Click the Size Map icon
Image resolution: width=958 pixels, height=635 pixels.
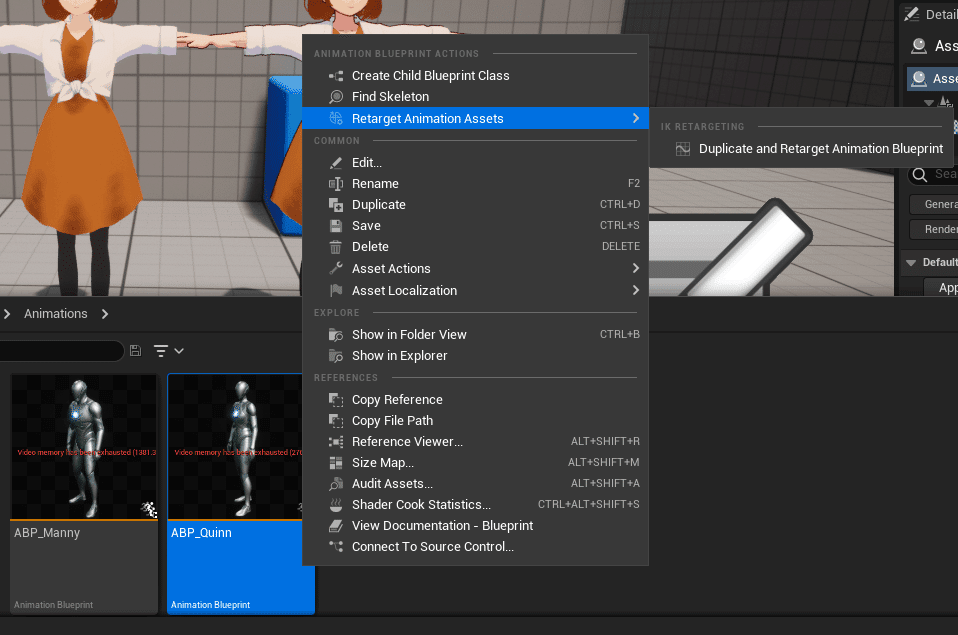(336, 462)
